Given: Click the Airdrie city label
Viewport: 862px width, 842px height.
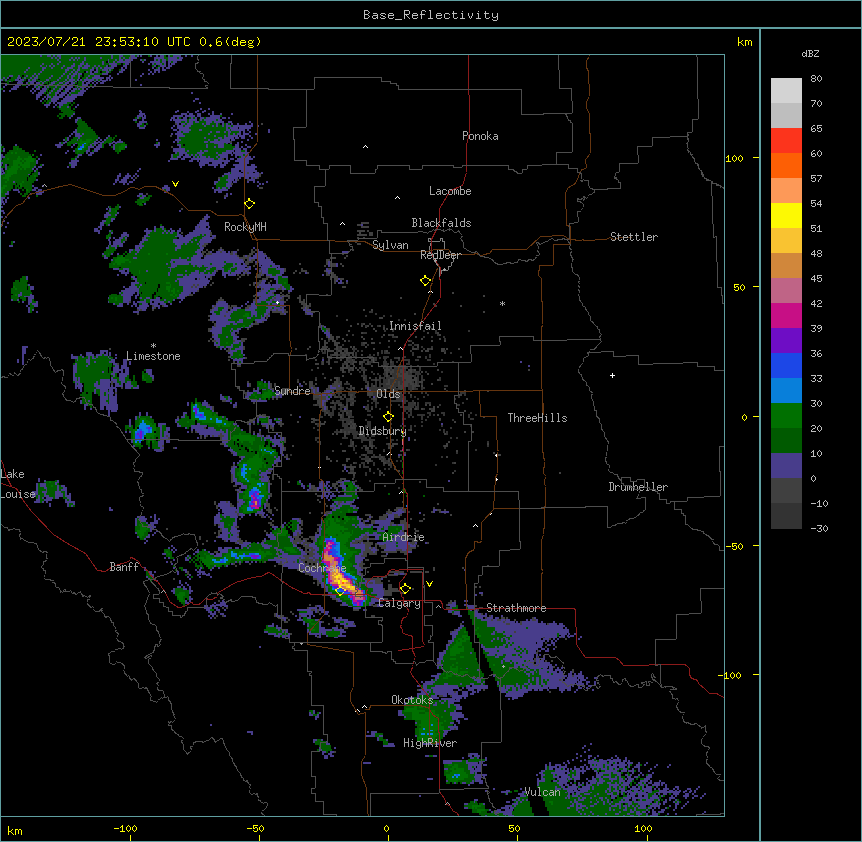Looking at the screenshot, I should [x=404, y=537].
